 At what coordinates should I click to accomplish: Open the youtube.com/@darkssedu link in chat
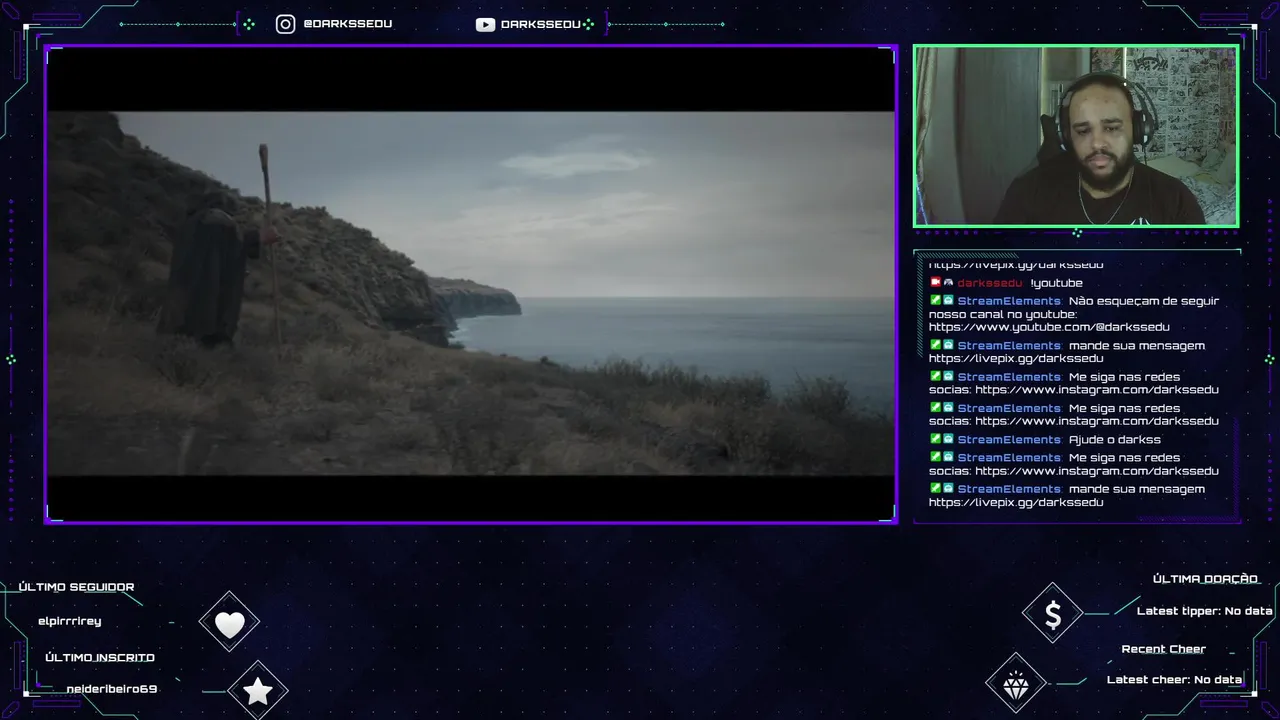(1049, 327)
